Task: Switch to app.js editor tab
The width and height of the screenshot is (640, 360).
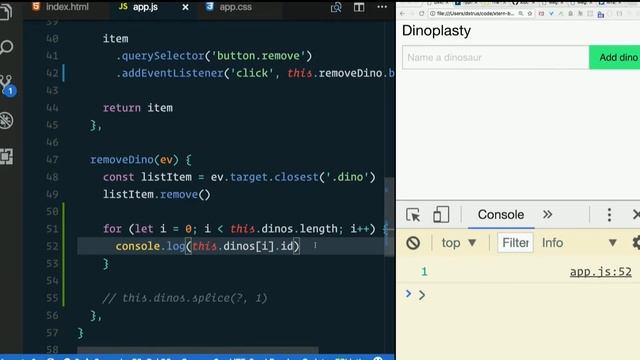Action: pyautogui.click(x=145, y=7)
